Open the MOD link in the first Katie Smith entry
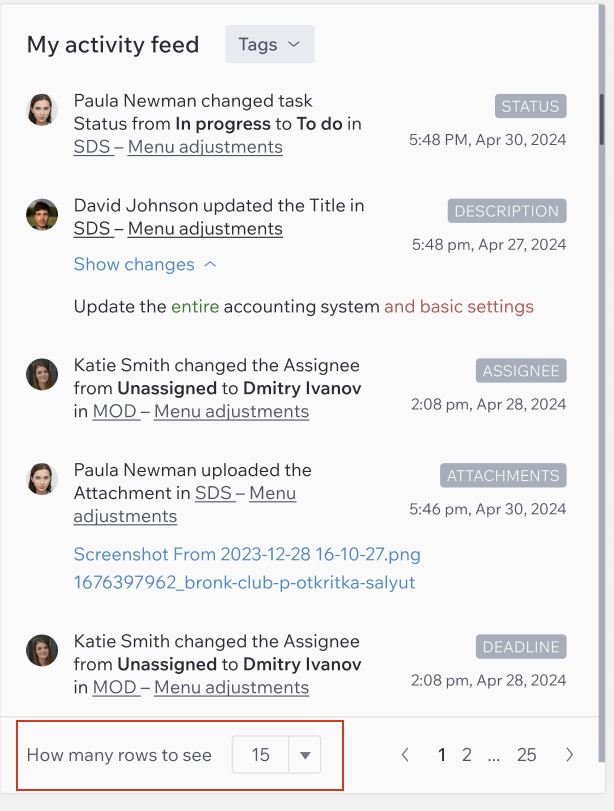Viewport: 614px width, 811px height. click(x=115, y=412)
